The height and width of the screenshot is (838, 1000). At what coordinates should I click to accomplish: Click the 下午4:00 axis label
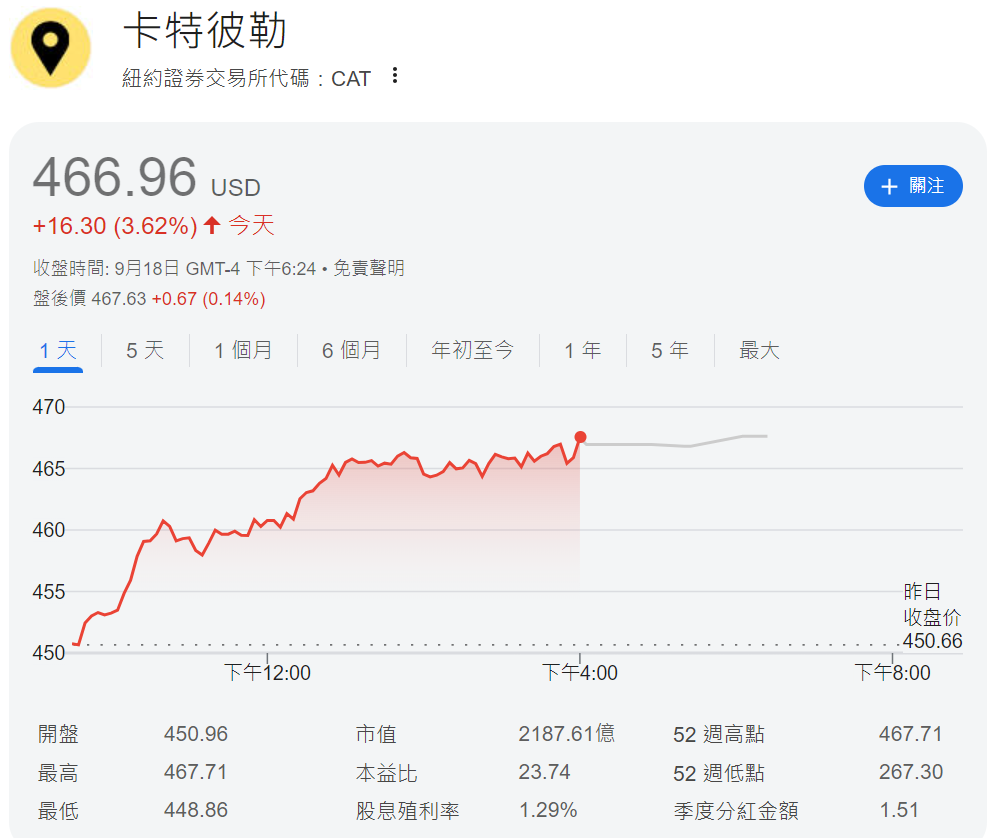click(x=580, y=672)
